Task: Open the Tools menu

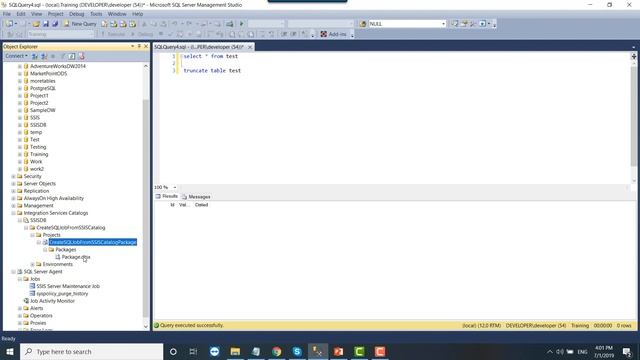Action: click(96, 14)
